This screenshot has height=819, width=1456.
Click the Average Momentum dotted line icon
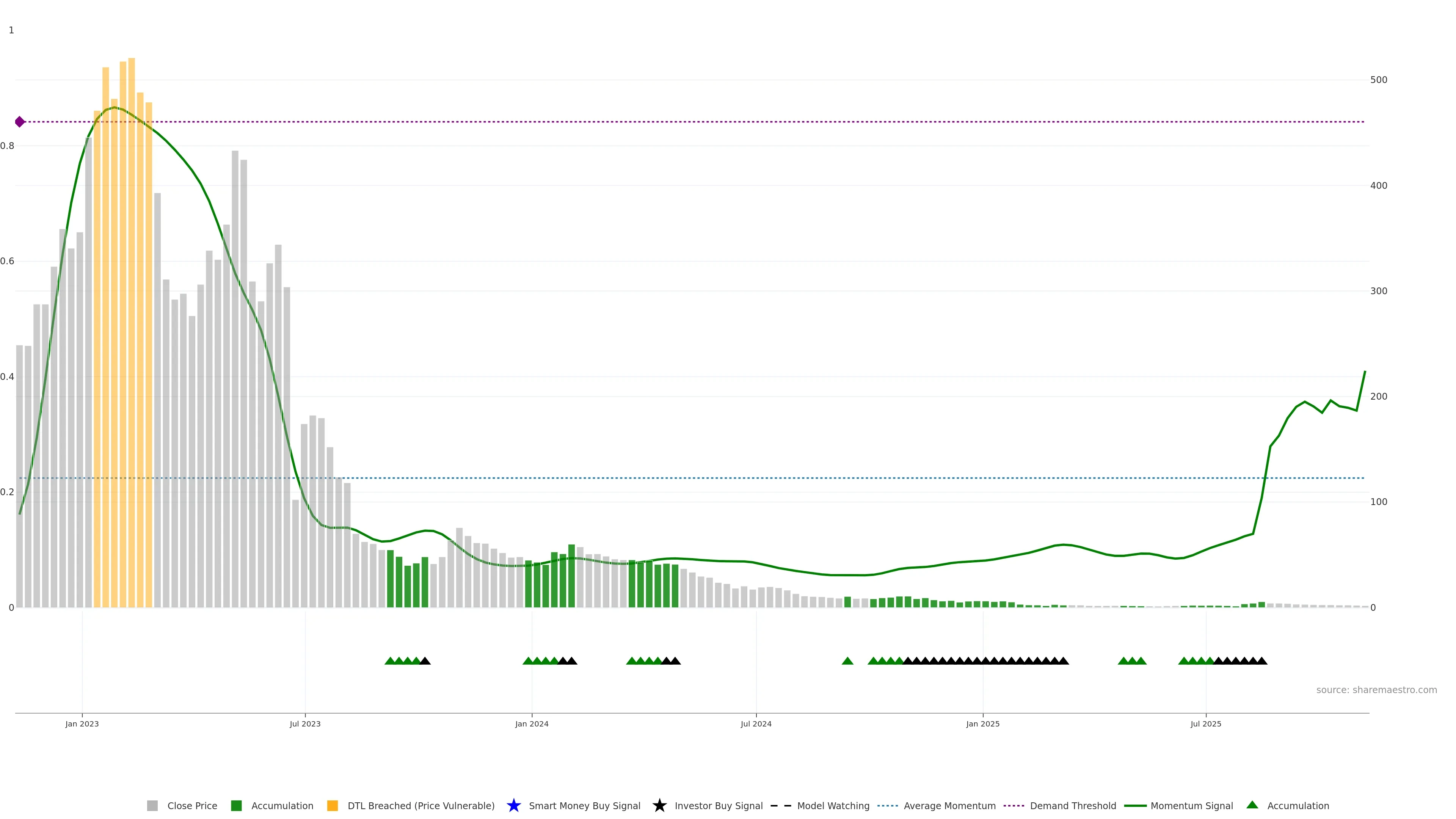pos(887,805)
